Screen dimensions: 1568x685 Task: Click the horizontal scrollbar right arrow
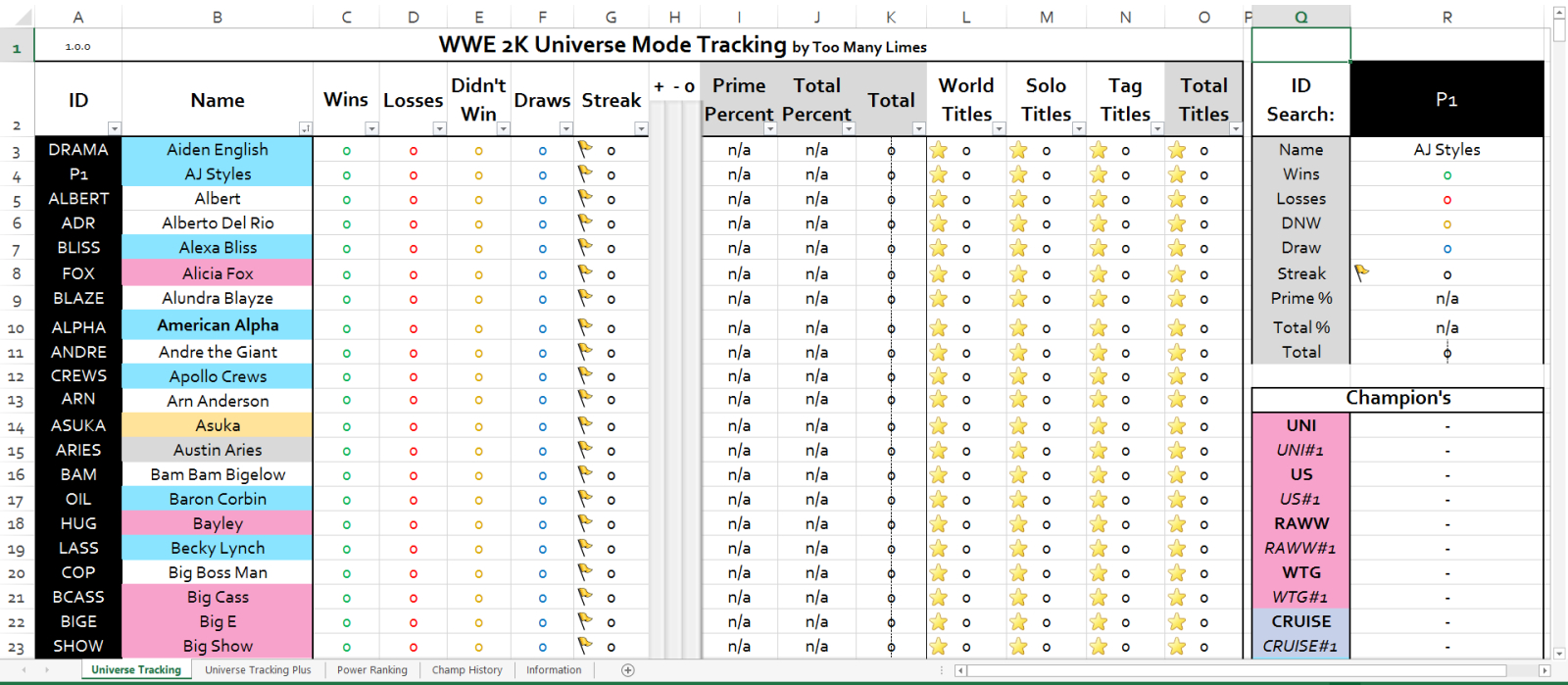click(x=1544, y=670)
